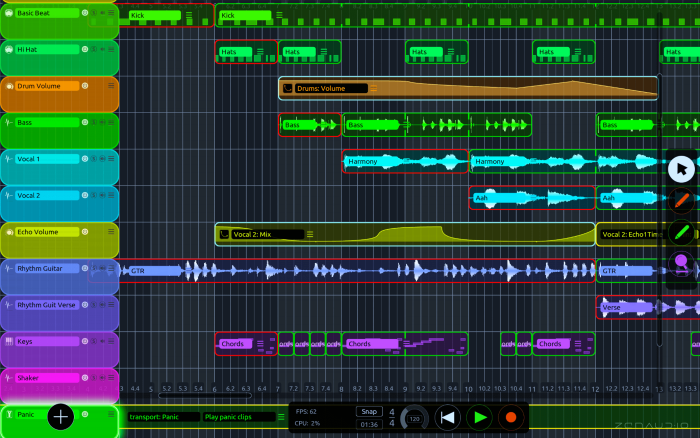
Task: Start recording with the orange record button
Action: (x=511, y=417)
